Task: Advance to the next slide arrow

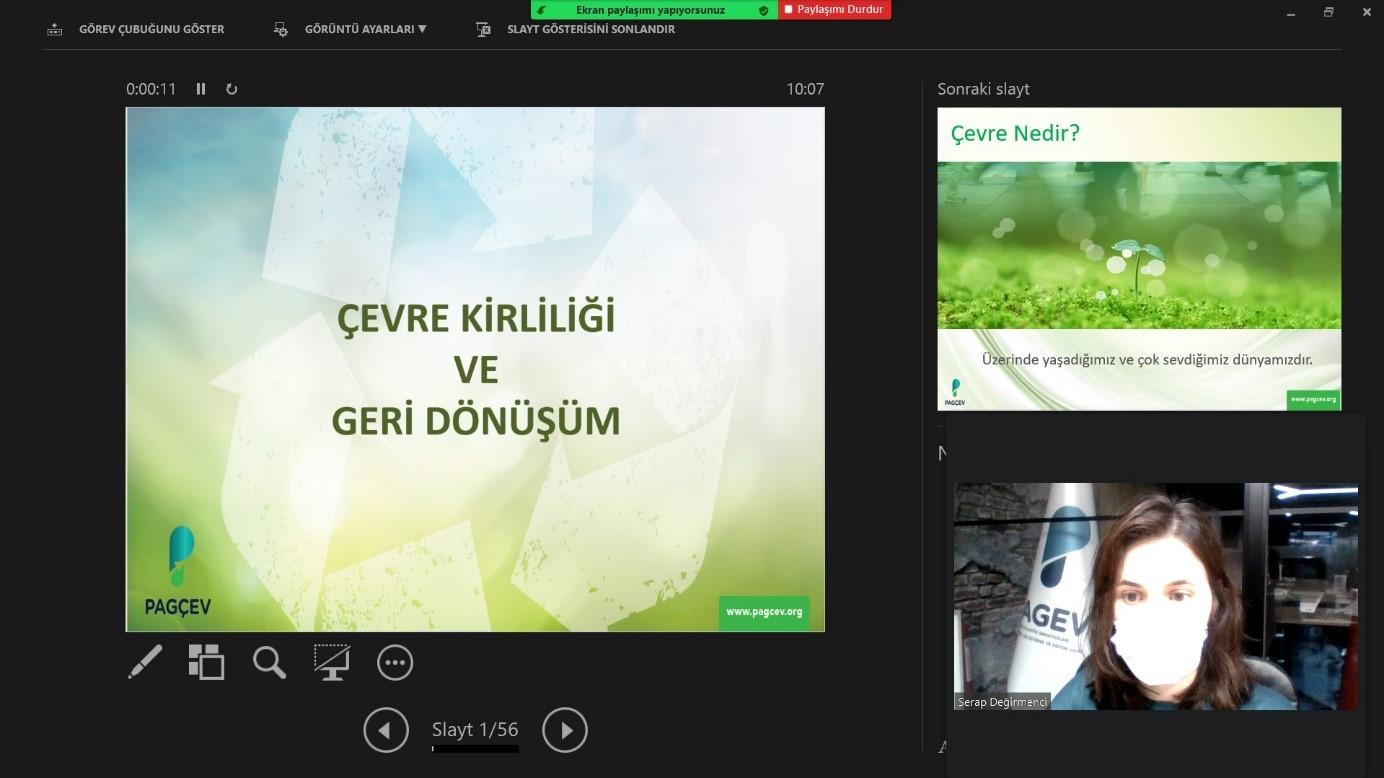Action: [564, 730]
